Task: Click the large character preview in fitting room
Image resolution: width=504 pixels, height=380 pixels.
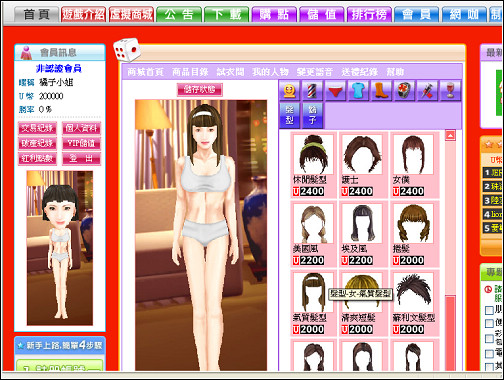Action: tap(201, 235)
